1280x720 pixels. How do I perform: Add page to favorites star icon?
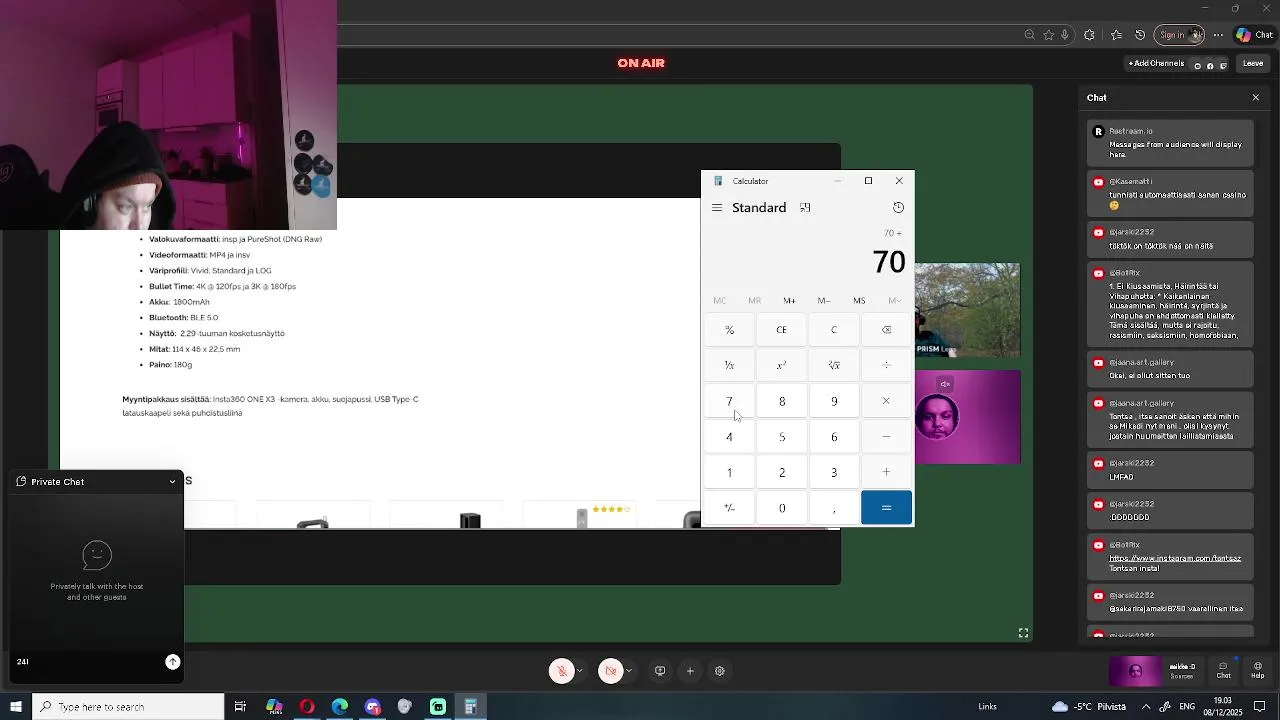[1048, 35]
